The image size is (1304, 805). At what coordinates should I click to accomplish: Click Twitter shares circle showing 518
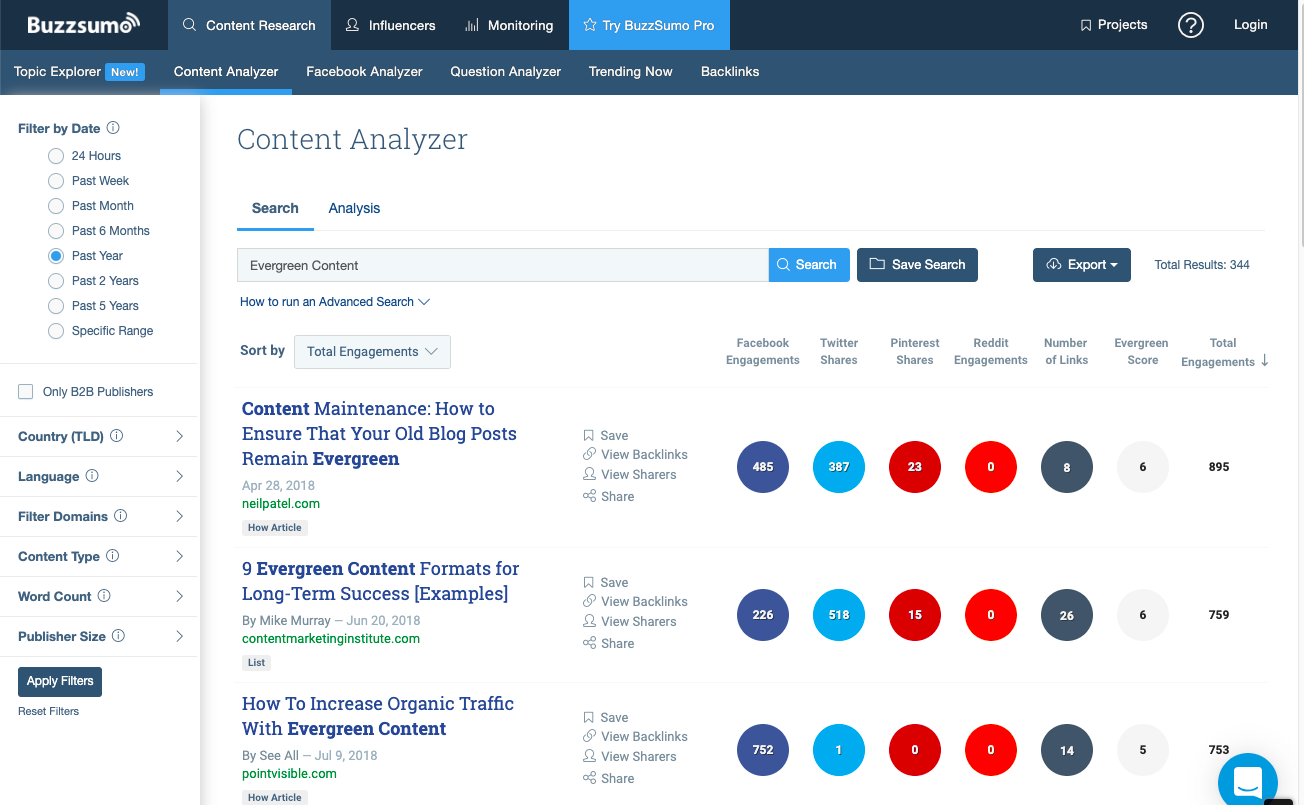pyautogui.click(x=839, y=615)
